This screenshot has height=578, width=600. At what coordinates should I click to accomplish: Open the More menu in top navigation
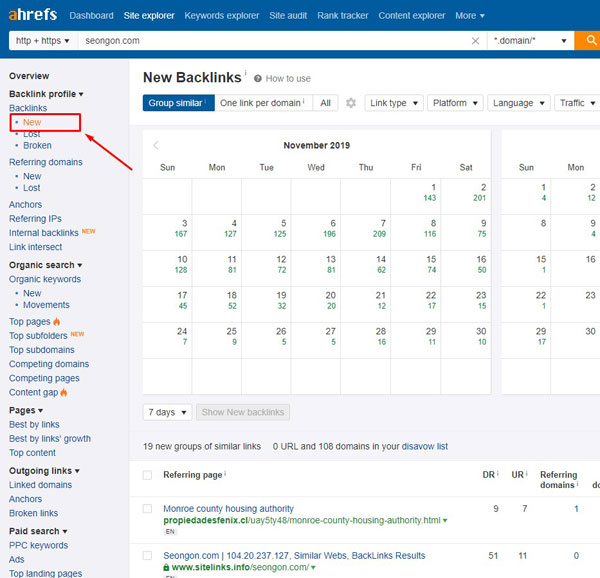pos(470,16)
